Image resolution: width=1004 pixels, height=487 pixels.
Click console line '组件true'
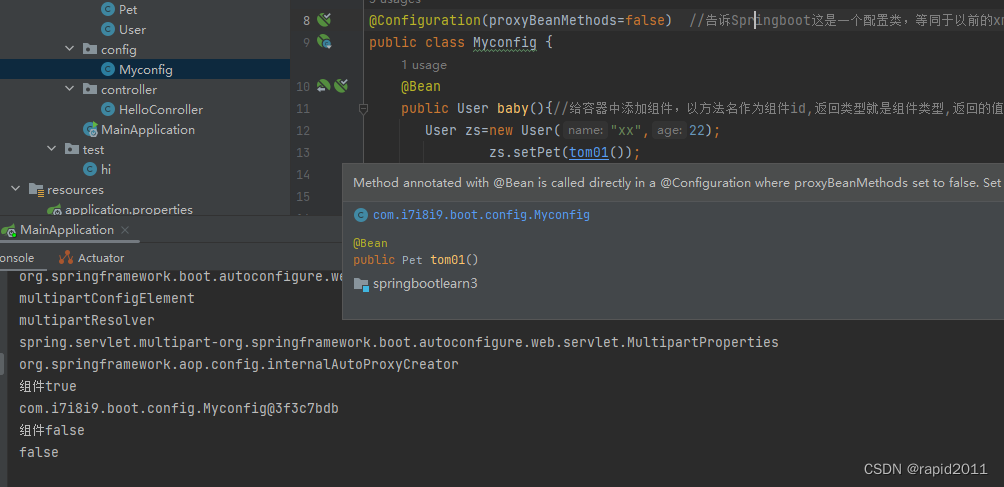[47, 386]
